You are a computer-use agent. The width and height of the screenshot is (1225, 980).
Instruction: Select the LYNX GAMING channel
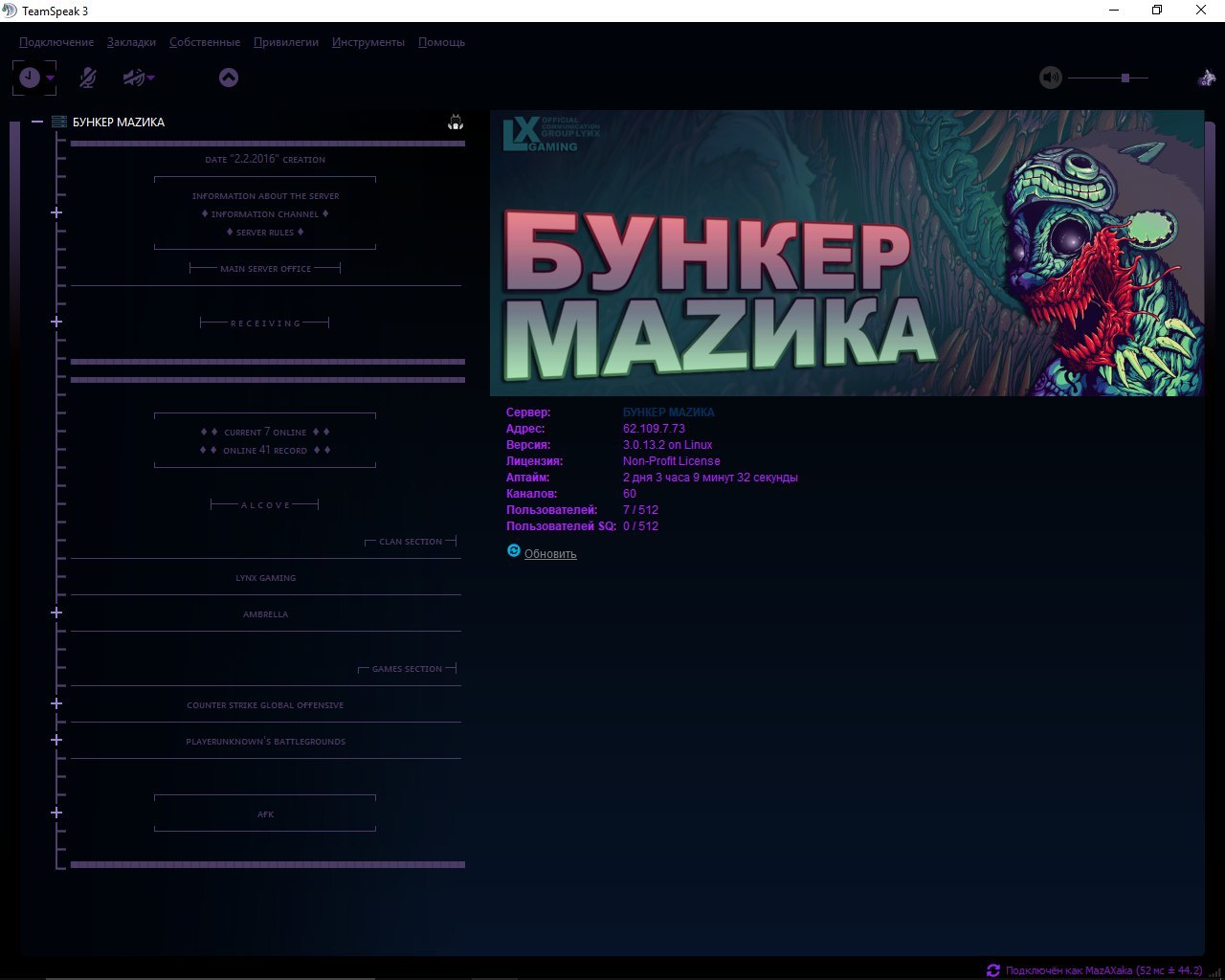[266, 578]
